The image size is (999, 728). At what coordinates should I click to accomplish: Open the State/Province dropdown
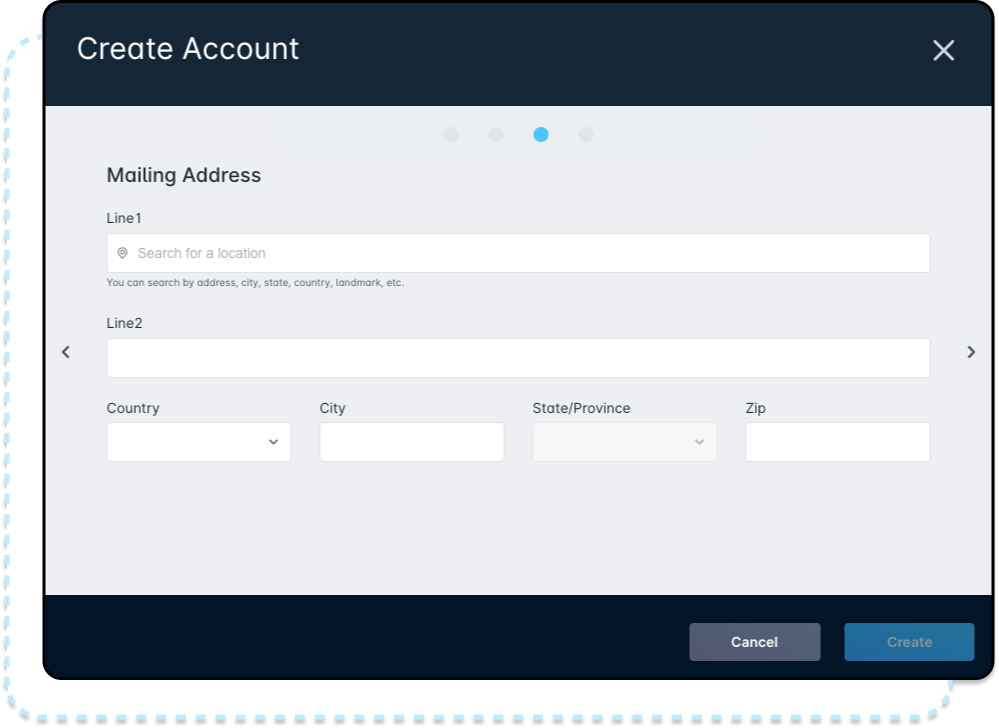pyautogui.click(x=624, y=442)
